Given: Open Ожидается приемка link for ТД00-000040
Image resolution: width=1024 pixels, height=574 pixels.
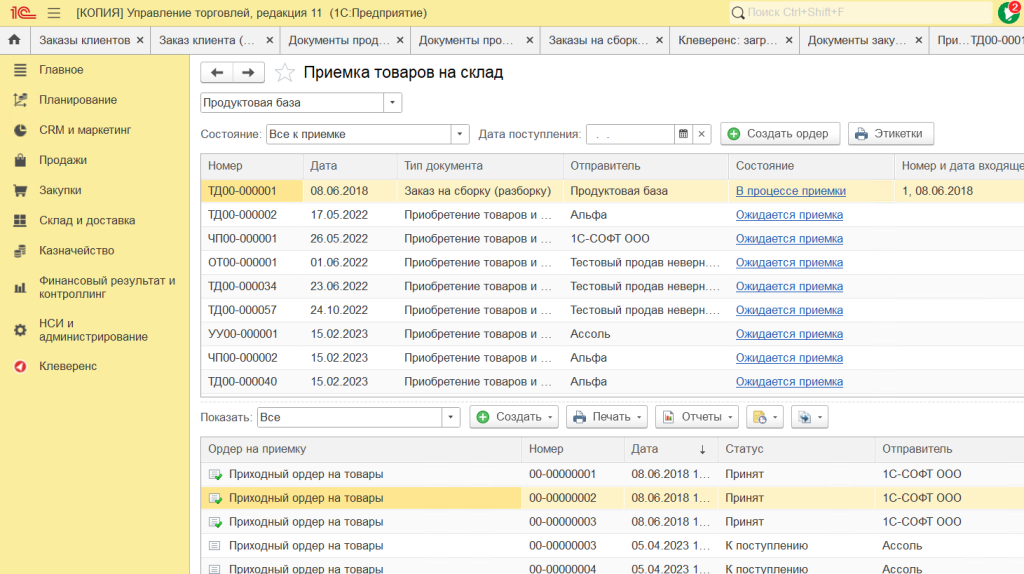Looking at the screenshot, I should tap(789, 381).
